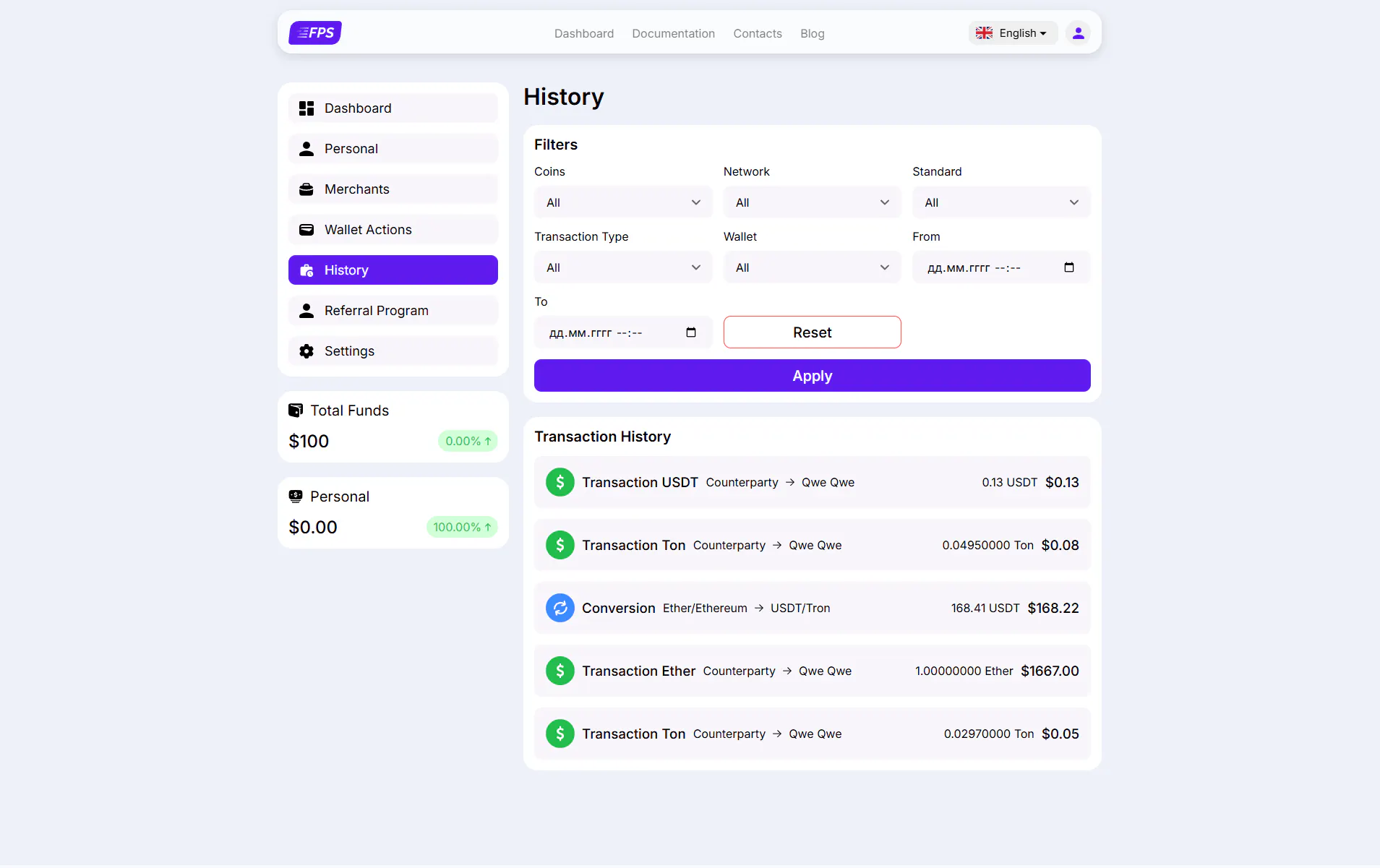The height and width of the screenshot is (868, 1380).
Task: Click the History clock-briefcase icon
Action: 307,270
